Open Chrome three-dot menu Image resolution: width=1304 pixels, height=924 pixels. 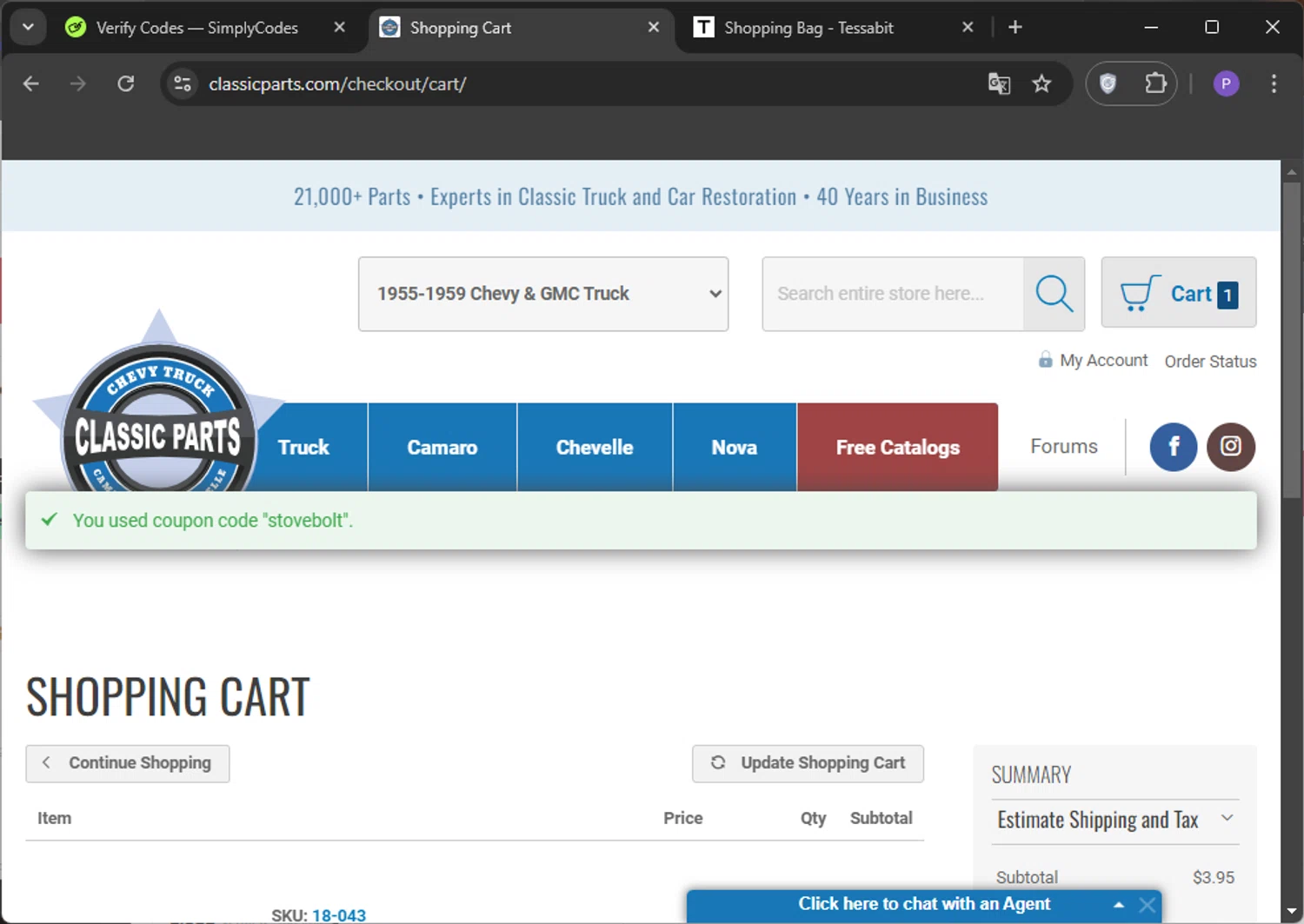click(x=1274, y=83)
